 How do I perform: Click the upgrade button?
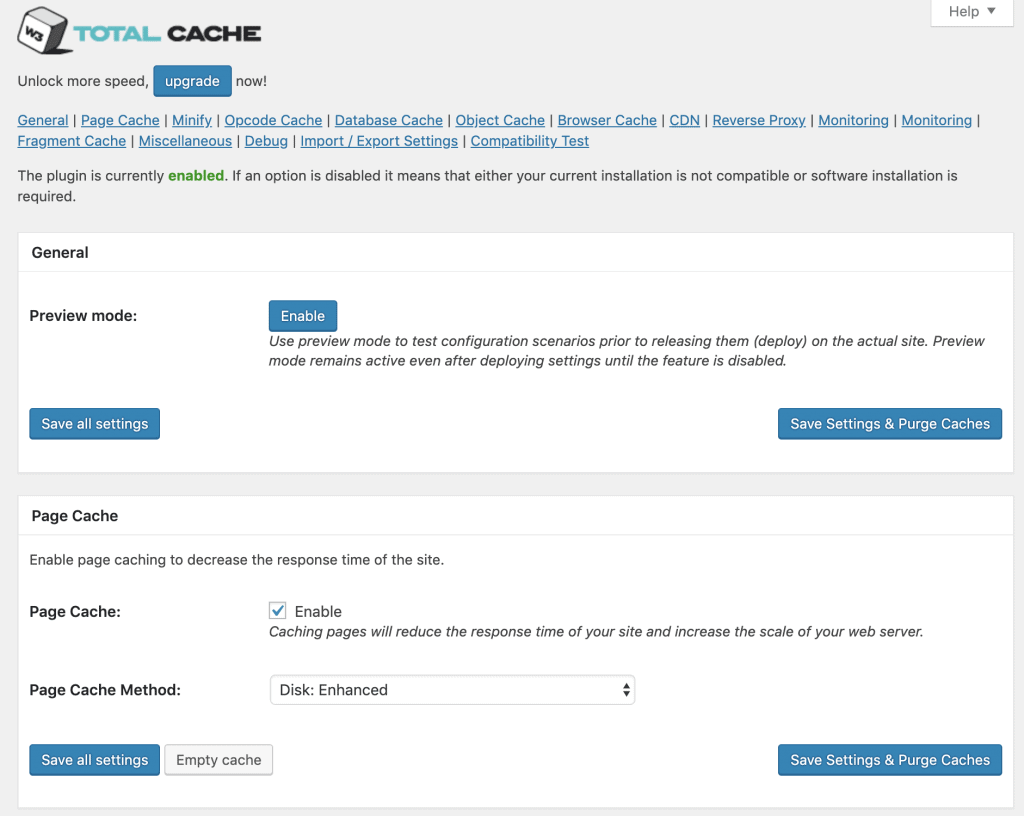click(x=192, y=81)
